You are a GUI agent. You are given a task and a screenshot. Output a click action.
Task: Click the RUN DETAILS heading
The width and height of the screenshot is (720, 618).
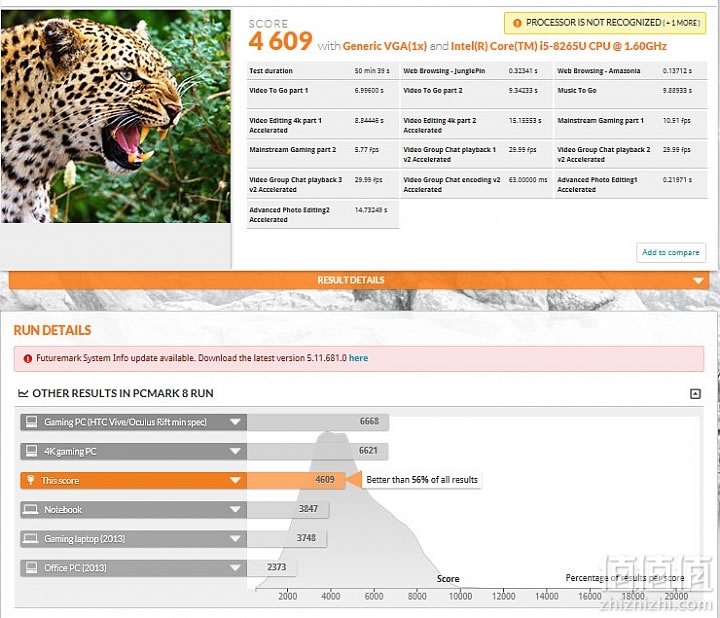(52, 330)
